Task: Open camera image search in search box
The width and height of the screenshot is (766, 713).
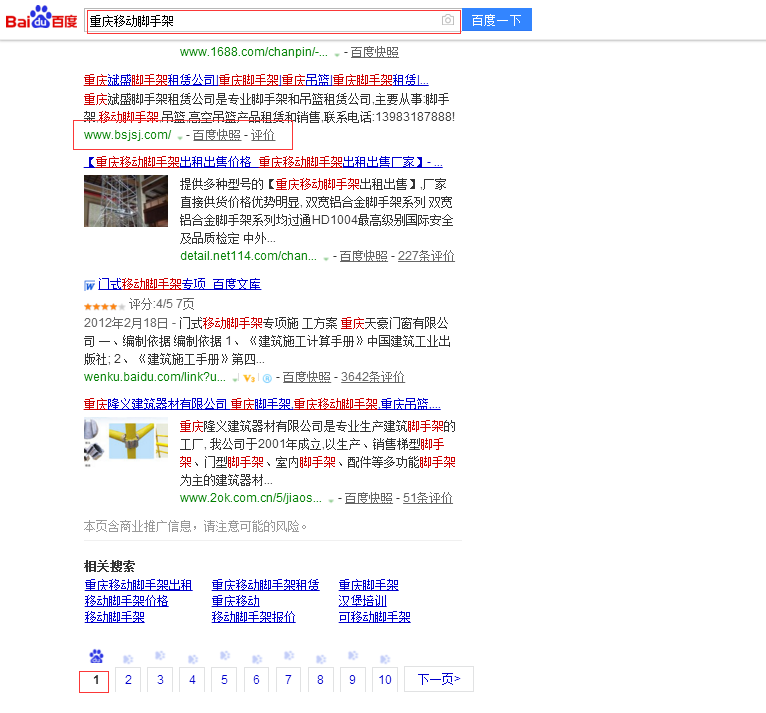Action: tap(447, 21)
